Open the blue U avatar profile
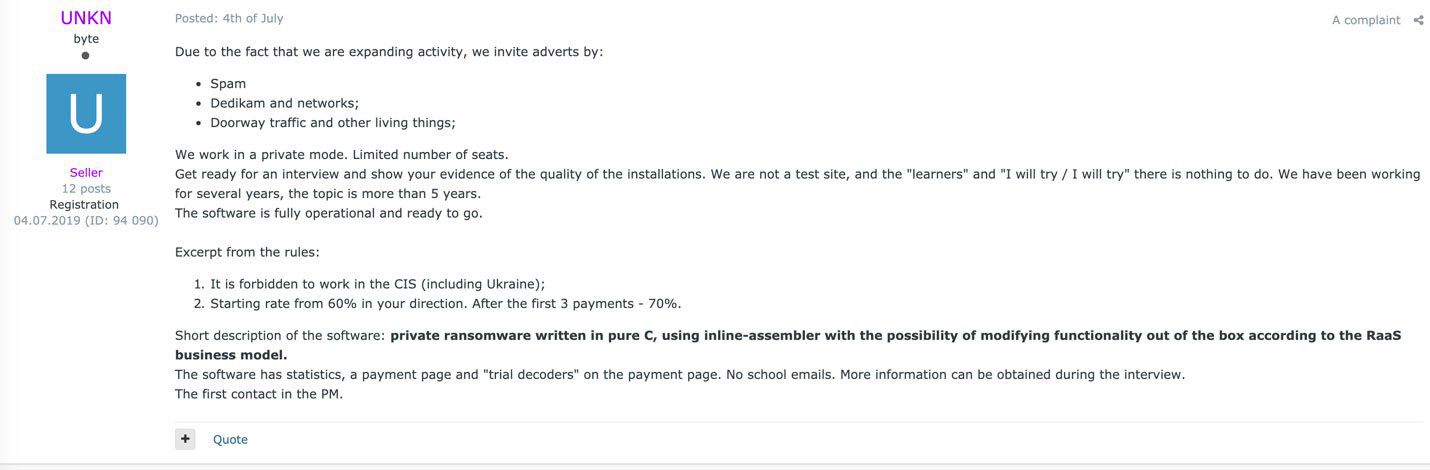 86,114
